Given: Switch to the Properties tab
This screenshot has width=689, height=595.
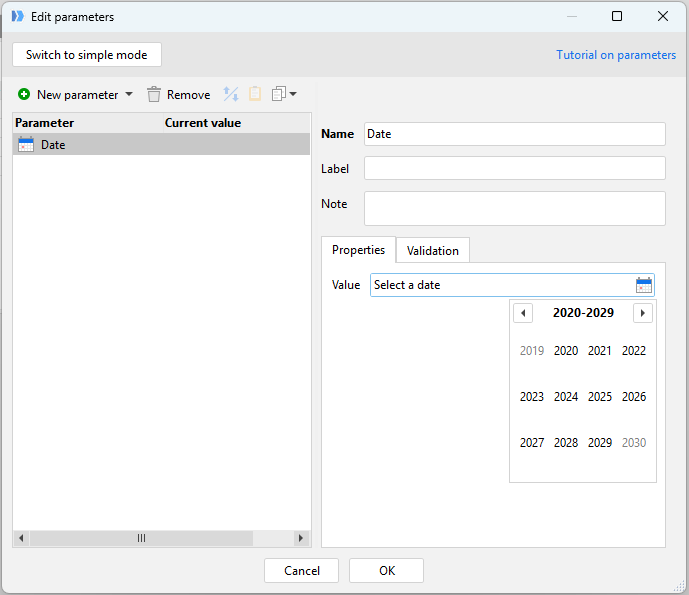Looking at the screenshot, I should 359,250.
